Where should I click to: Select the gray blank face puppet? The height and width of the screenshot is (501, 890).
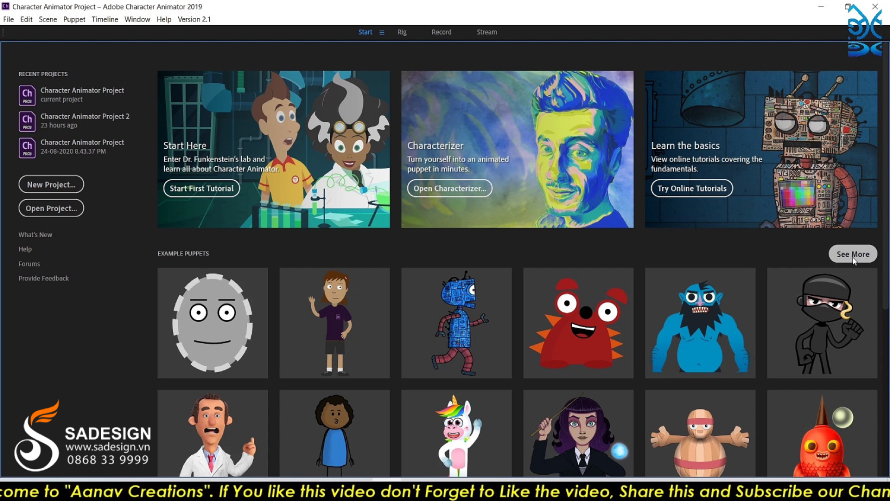tap(213, 323)
